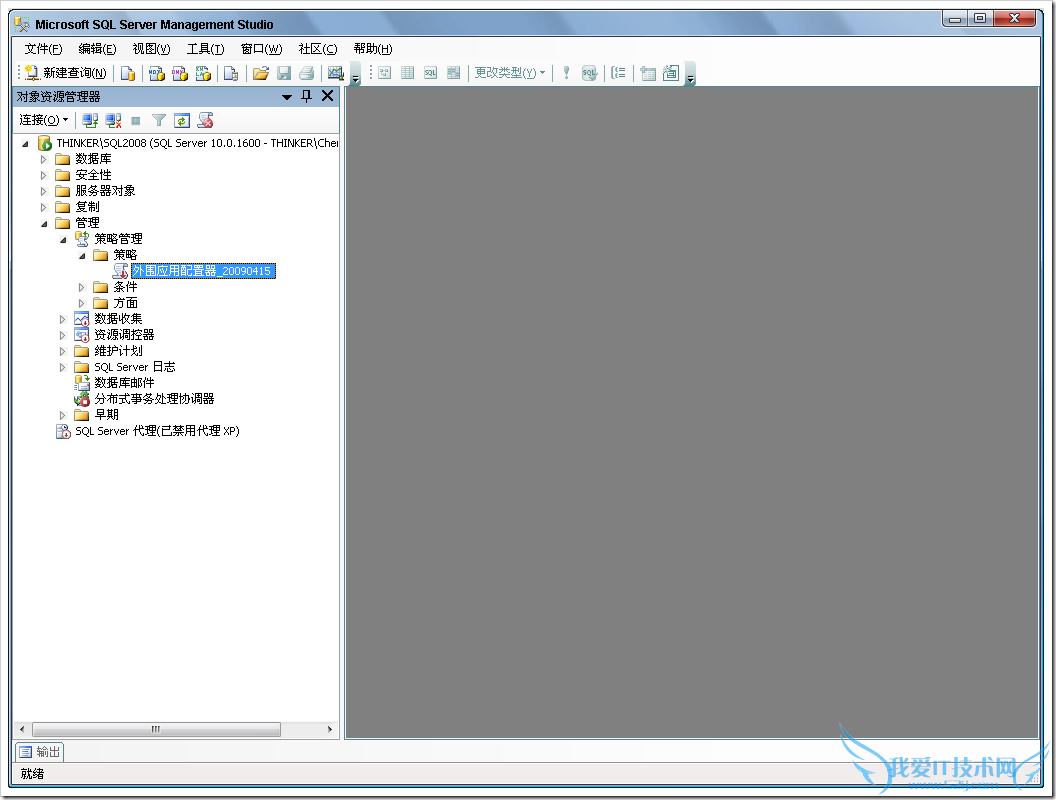Close the 对象资源管理器 panel
1056x800 pixels.
click(x=327, y=96)
